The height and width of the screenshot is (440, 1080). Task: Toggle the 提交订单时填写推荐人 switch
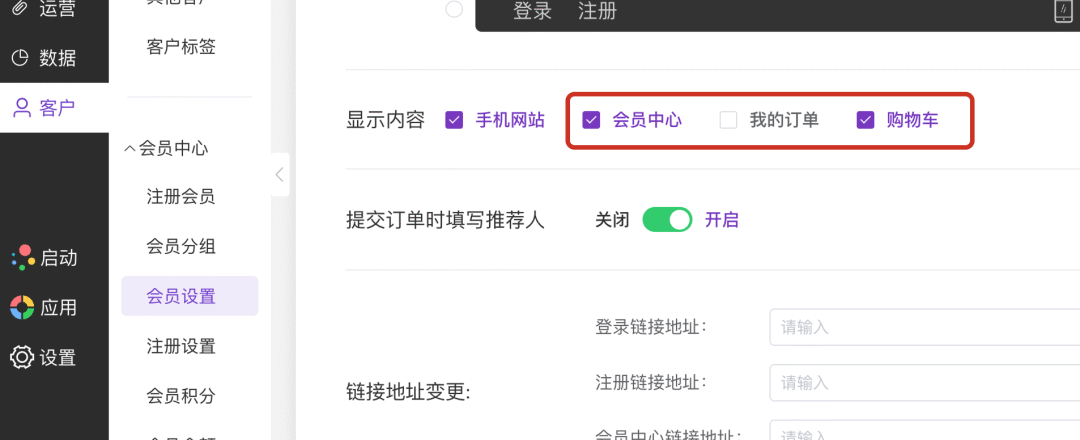coord(667,220)
